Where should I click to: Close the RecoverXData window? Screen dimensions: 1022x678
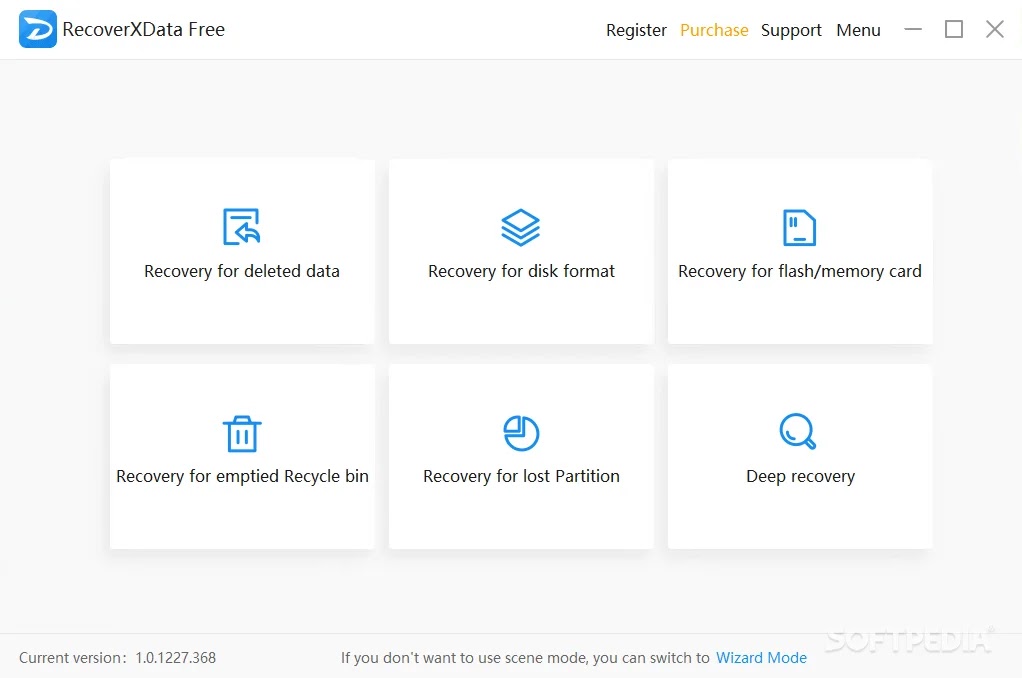995,29
